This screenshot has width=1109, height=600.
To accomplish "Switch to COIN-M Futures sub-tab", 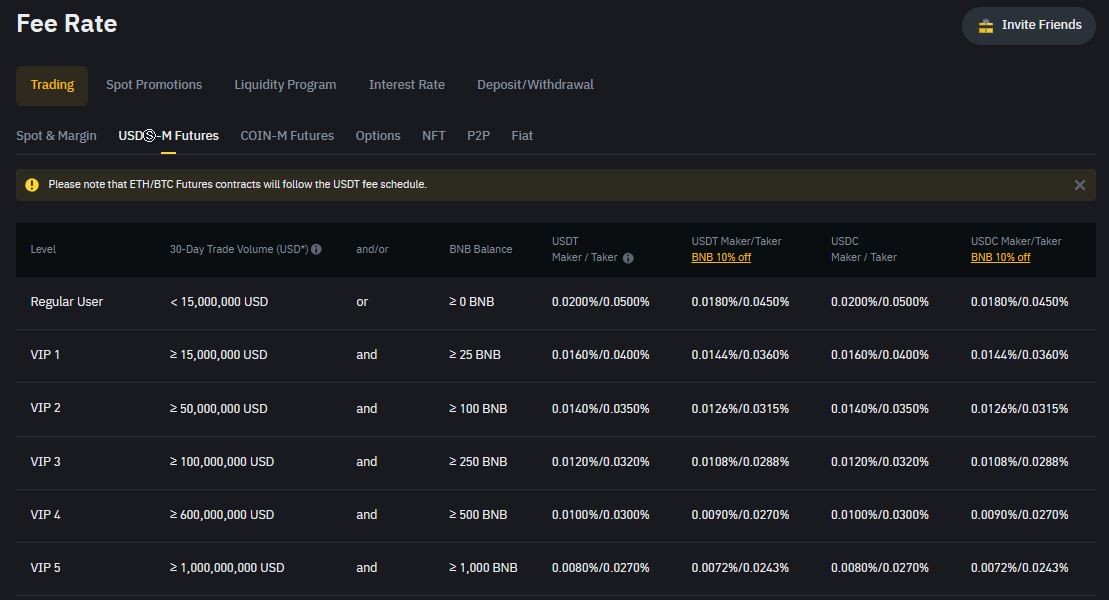I will click(287, 136).
